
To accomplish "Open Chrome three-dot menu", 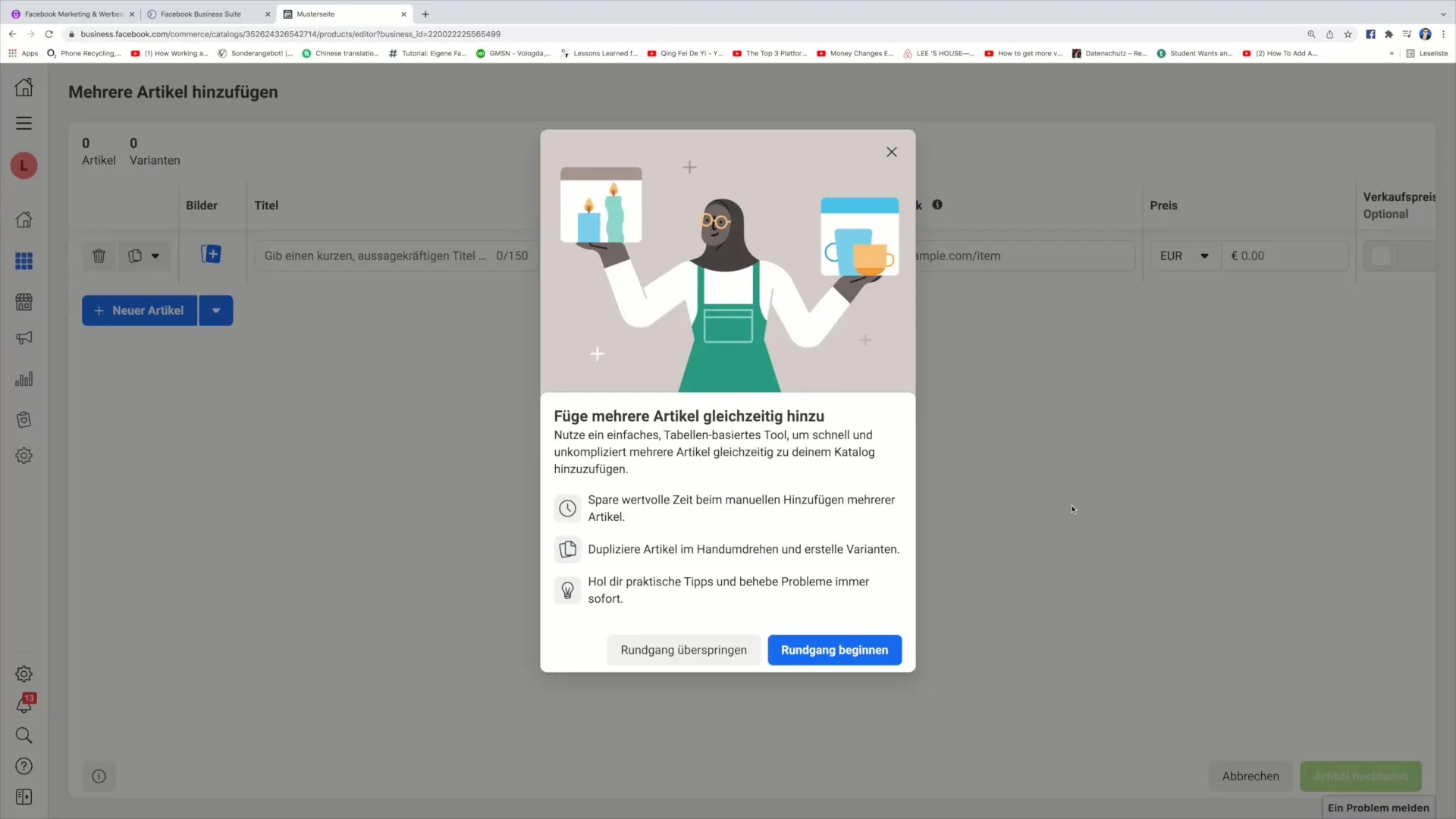I will [1443, 34].
